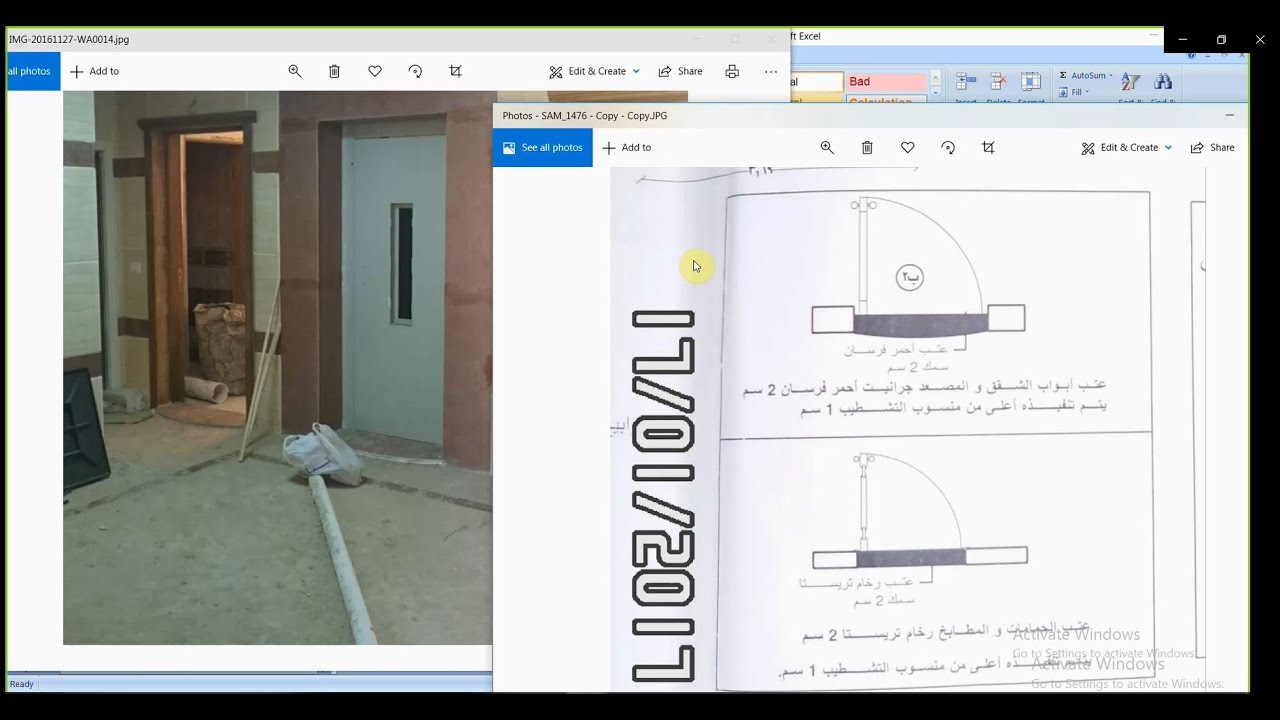
Task: Print the IMG-20161127 photo
Action: click(x=732, y=71)
